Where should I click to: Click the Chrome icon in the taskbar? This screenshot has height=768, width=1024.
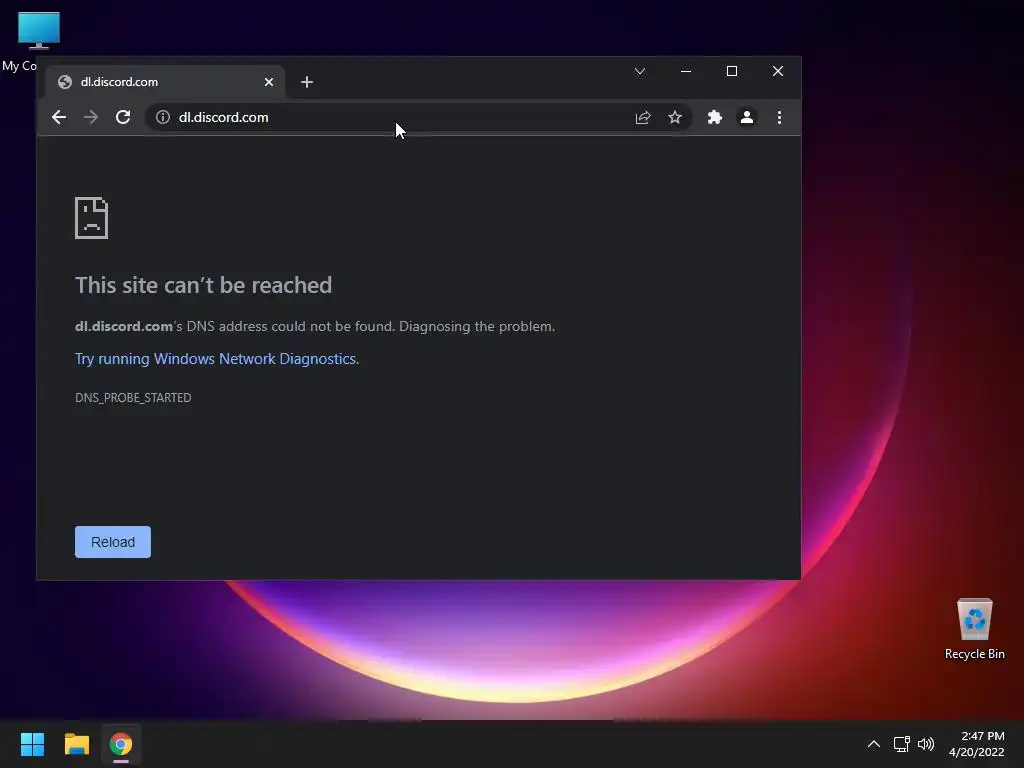click(121, 744)
